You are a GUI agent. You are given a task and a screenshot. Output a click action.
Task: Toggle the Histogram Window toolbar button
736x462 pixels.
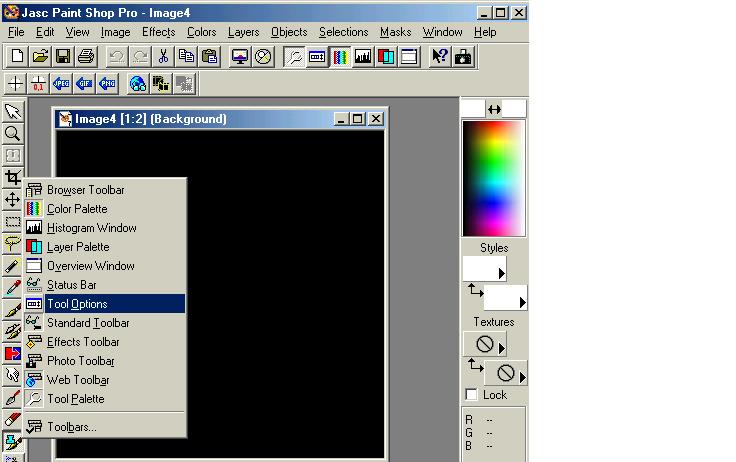tap(363, 57)
